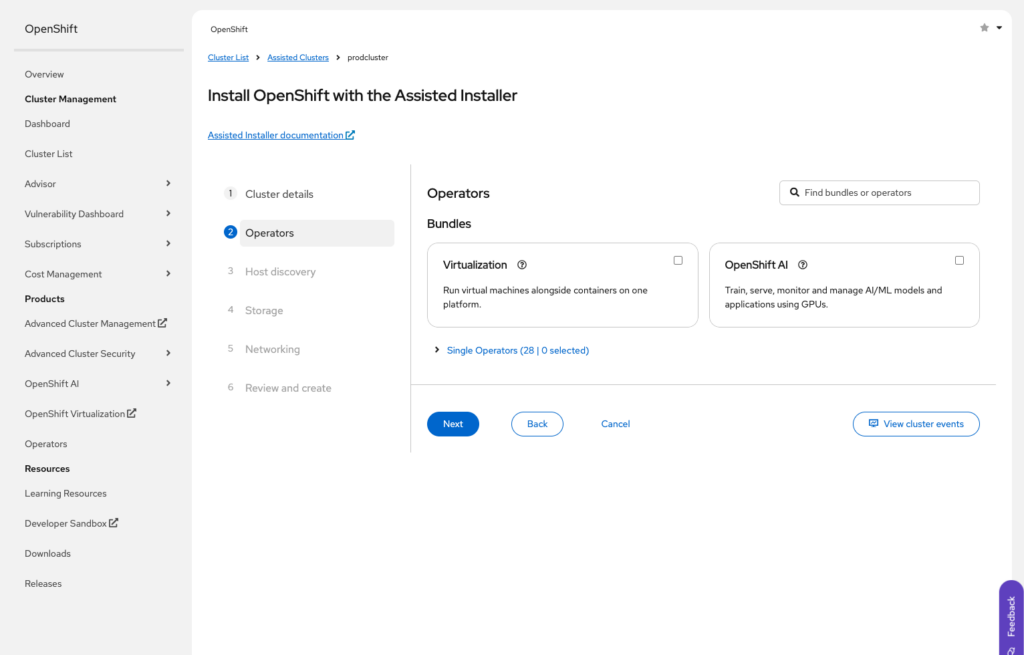The image size is (1024, 655).
Task: Click external link icon next to OpenShift Virtualization
Action: [132, 413]
